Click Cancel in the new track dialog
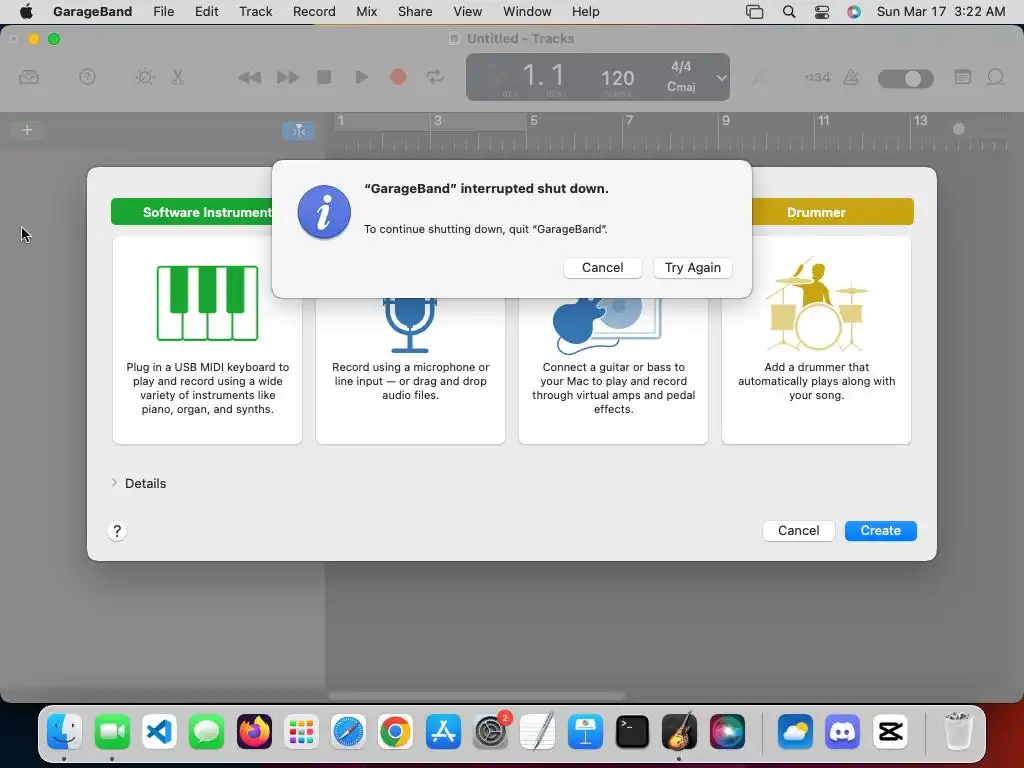The height and width of the screenshot is (768, 1024). (798, 531)
